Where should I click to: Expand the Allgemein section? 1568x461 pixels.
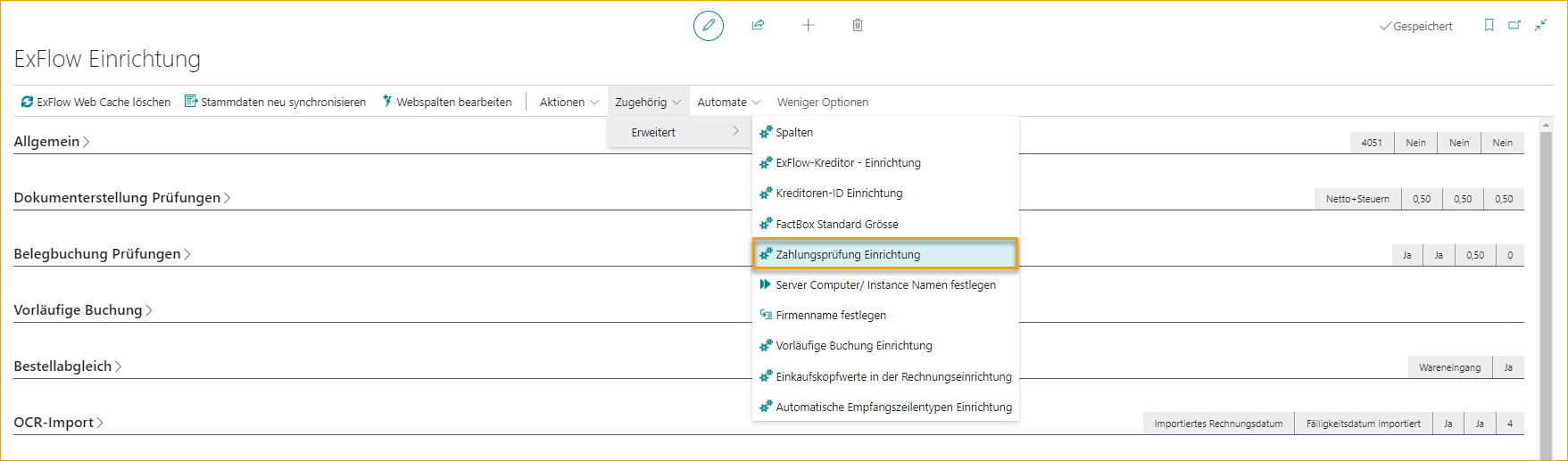click(51, 141)
